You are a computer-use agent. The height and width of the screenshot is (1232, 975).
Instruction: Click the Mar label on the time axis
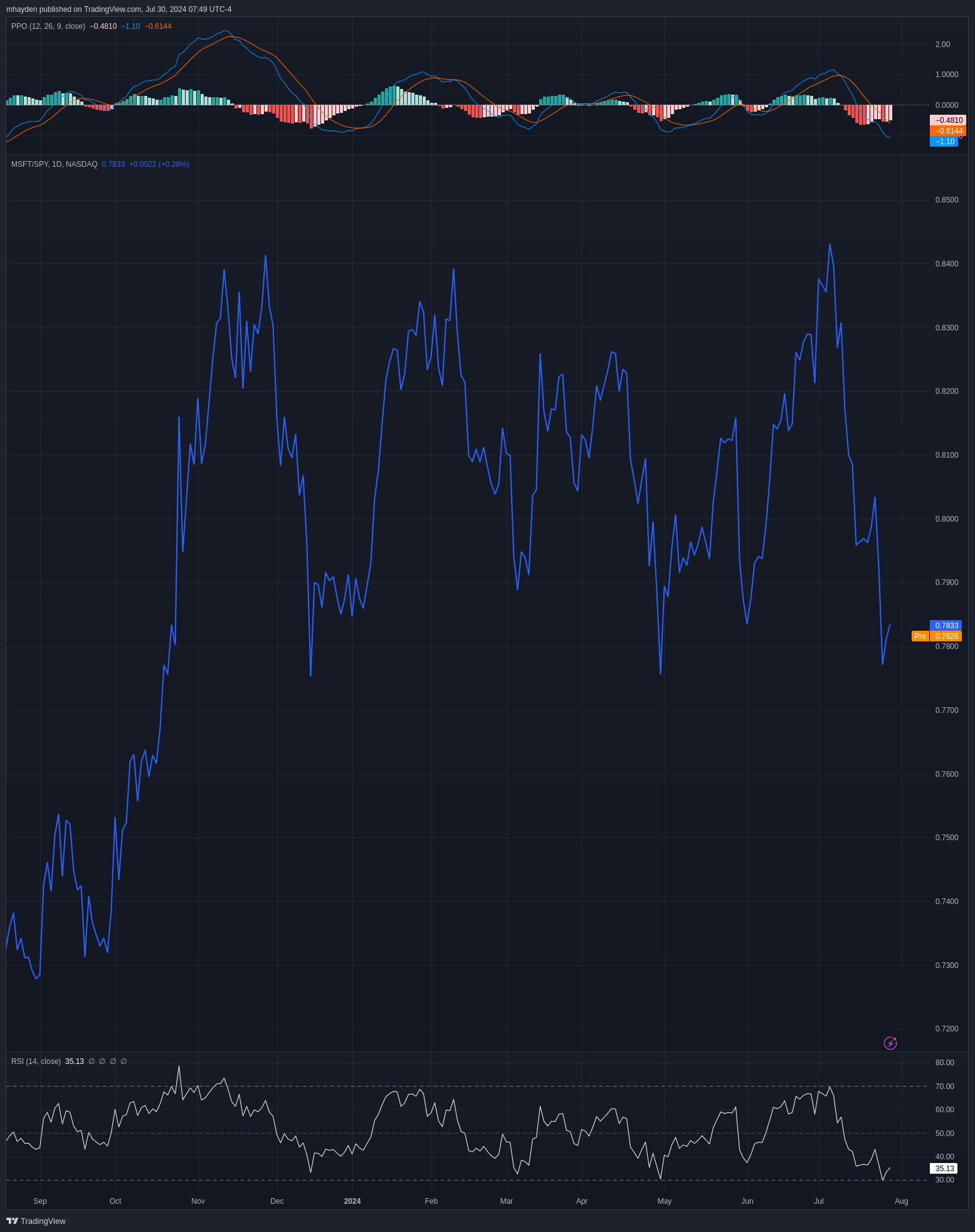tap(507, 1201)
